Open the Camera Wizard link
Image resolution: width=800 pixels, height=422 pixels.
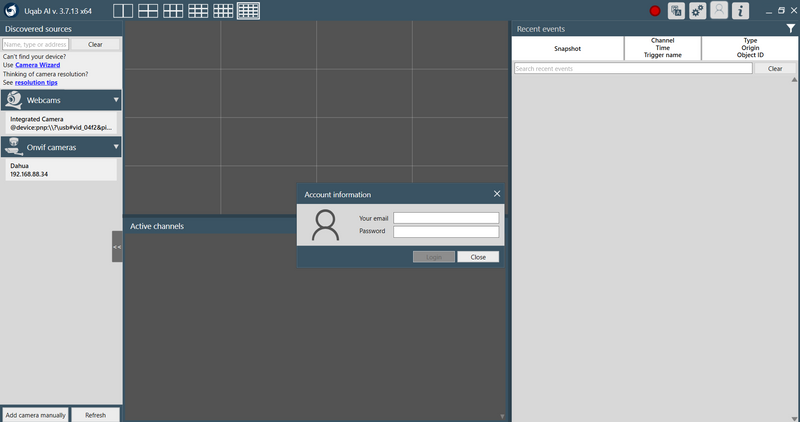tap(38, 65)
